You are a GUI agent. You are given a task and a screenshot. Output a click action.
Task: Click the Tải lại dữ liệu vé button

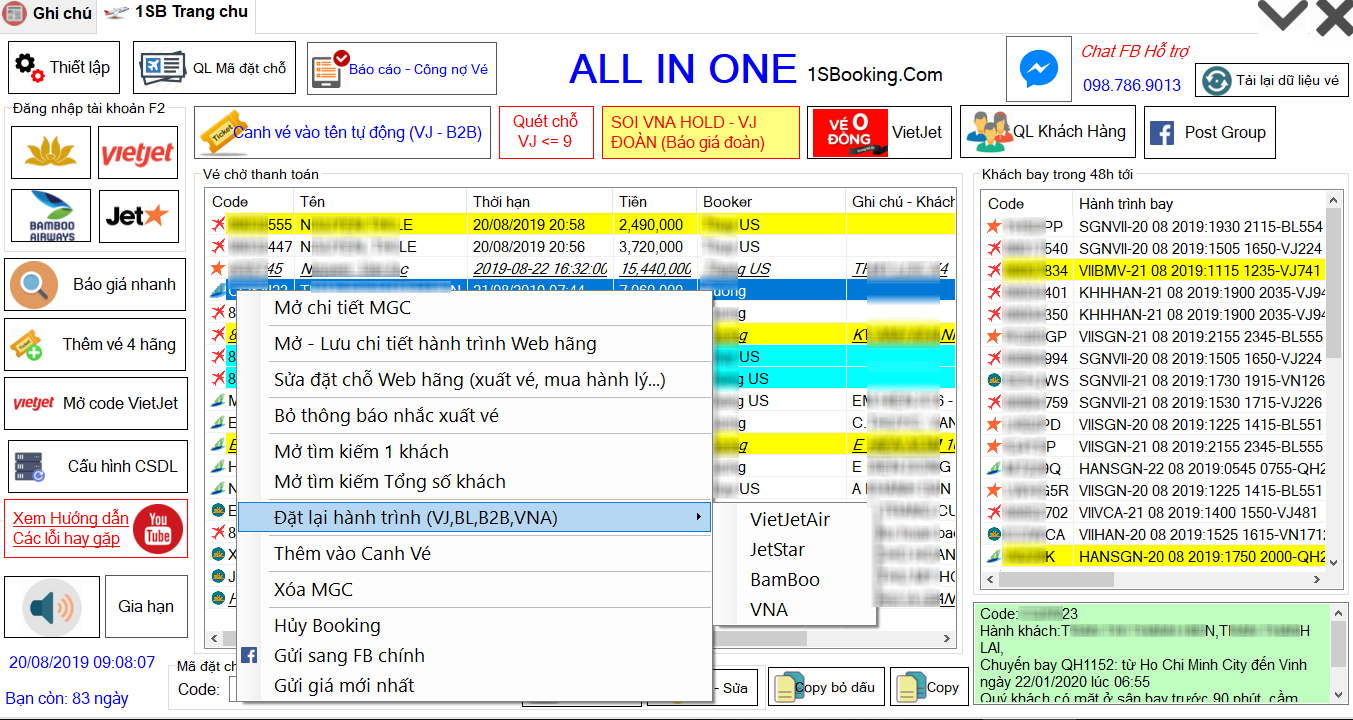pos(1272,80)
